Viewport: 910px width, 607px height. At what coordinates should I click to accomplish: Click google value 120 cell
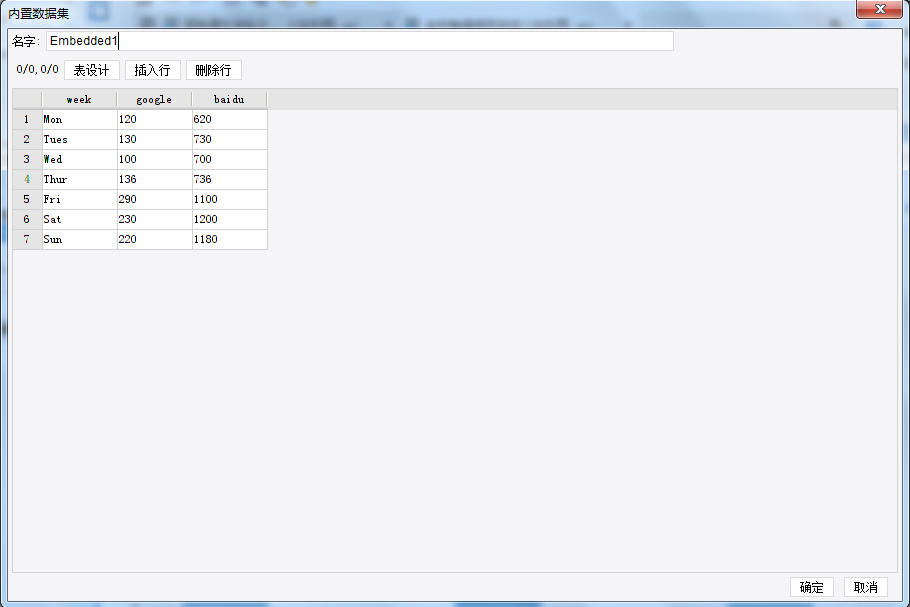tap(155, 120)
